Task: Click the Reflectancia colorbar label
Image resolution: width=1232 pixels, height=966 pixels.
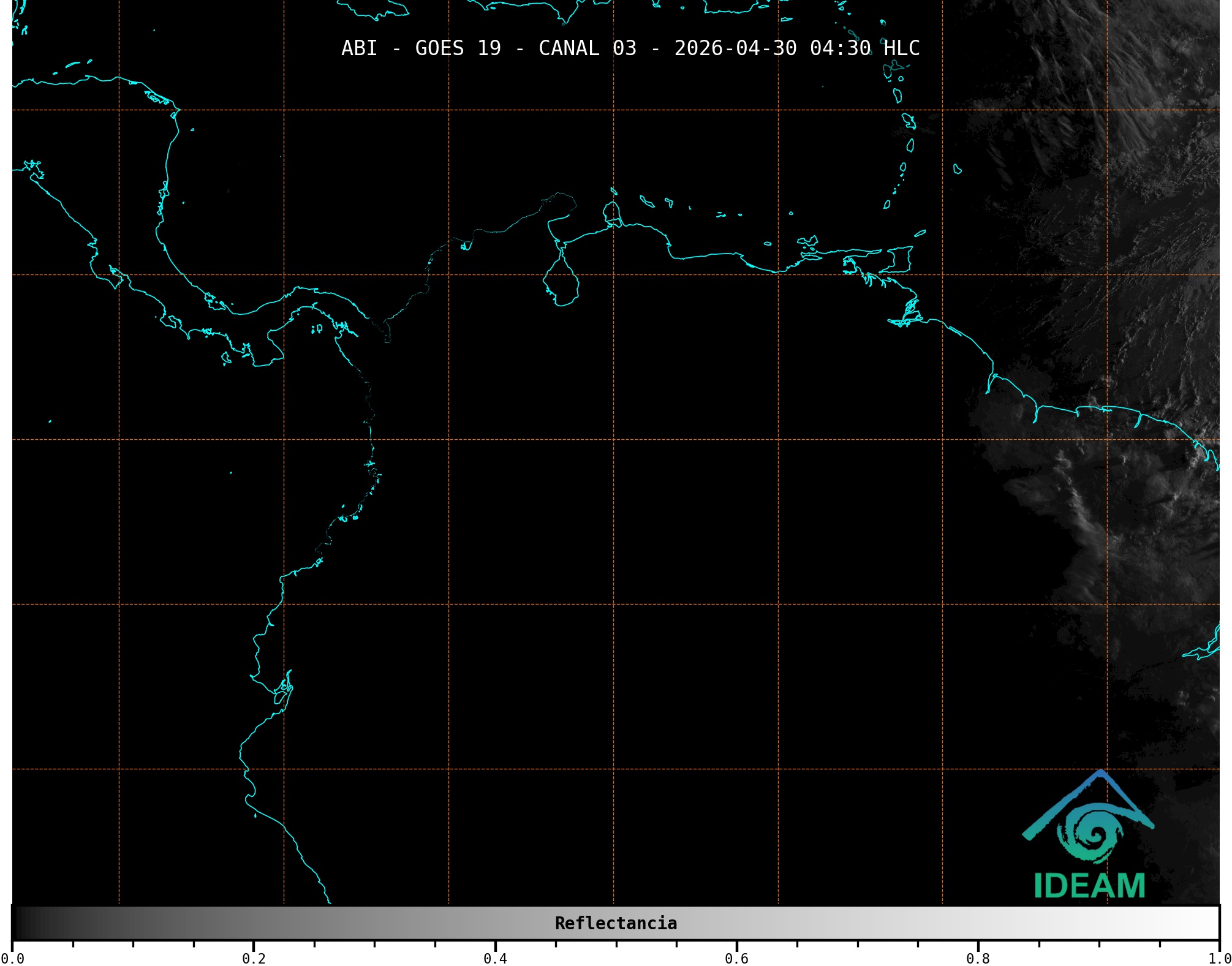Action: tap(616, 923)
